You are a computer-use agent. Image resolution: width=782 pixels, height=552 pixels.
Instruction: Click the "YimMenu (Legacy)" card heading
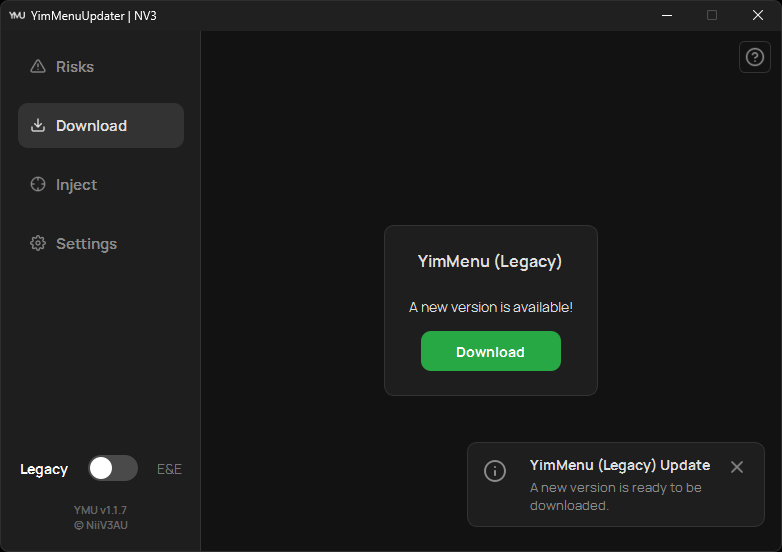490,262
